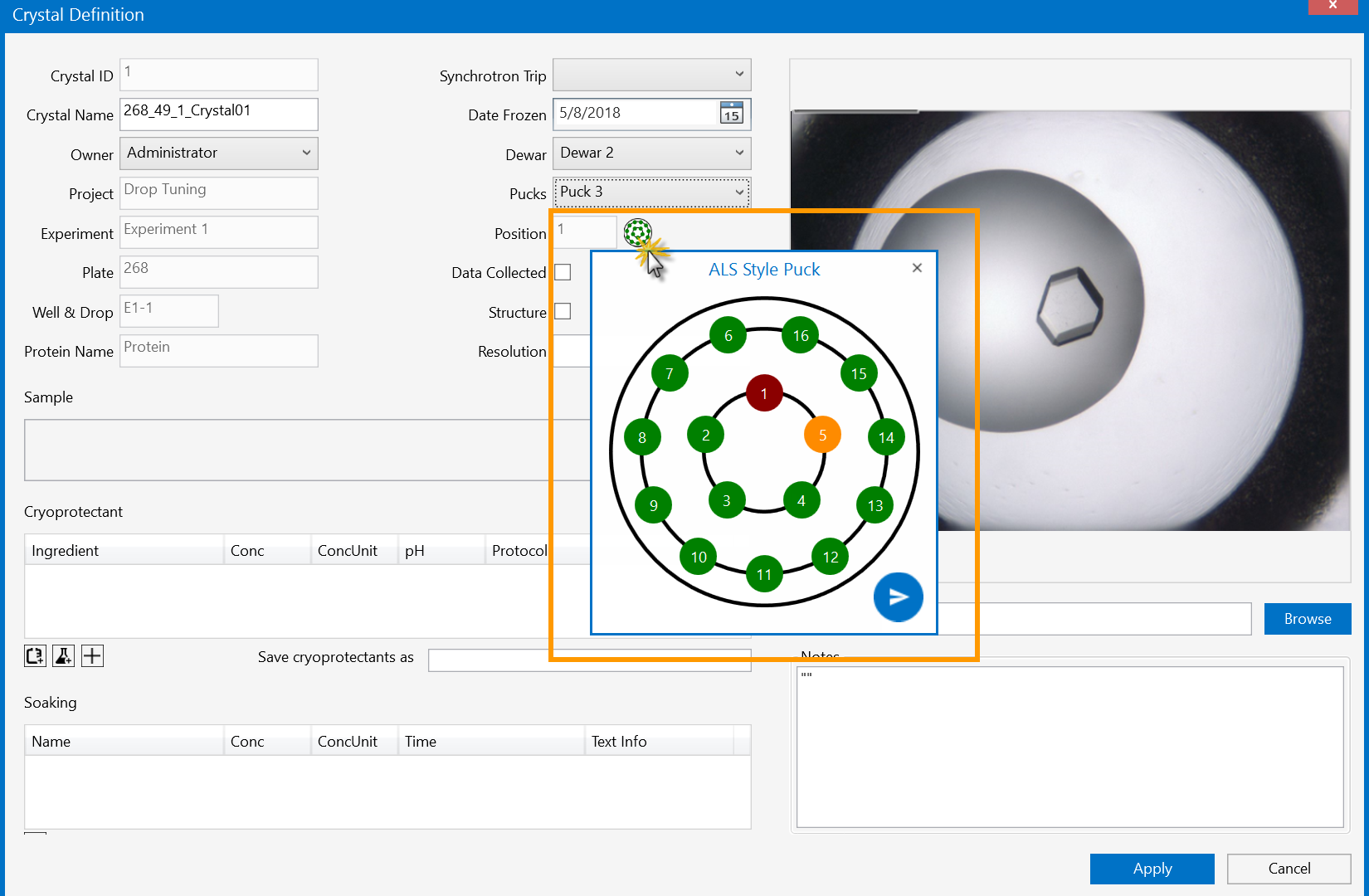The image size is (1369, 896).
Task: Click the puck position selector icon
Action: tap(637, 232)
